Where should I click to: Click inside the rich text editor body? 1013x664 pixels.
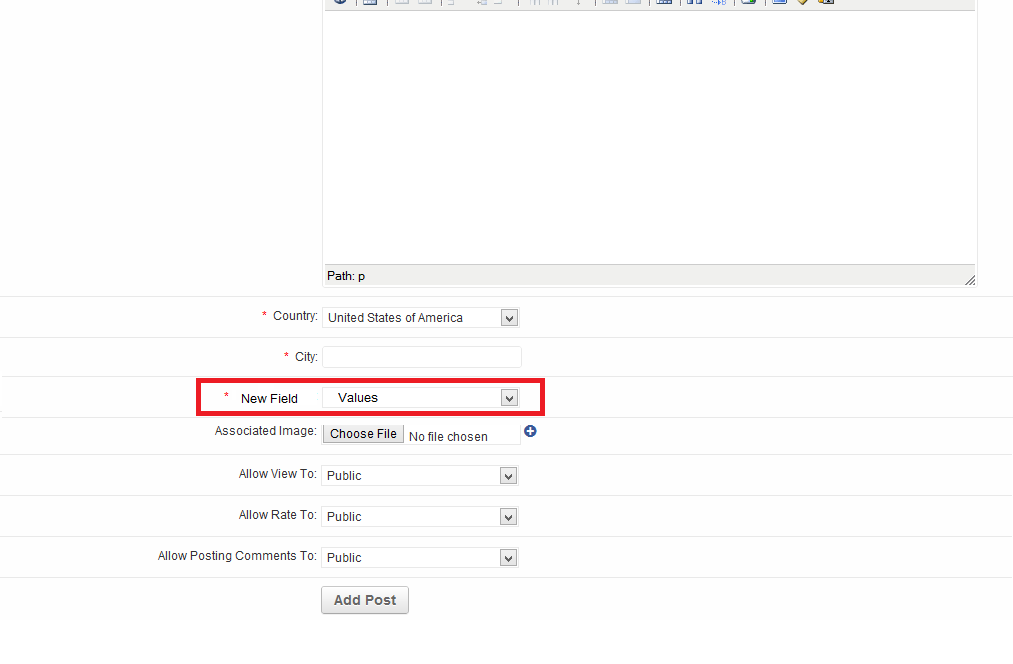649,138
